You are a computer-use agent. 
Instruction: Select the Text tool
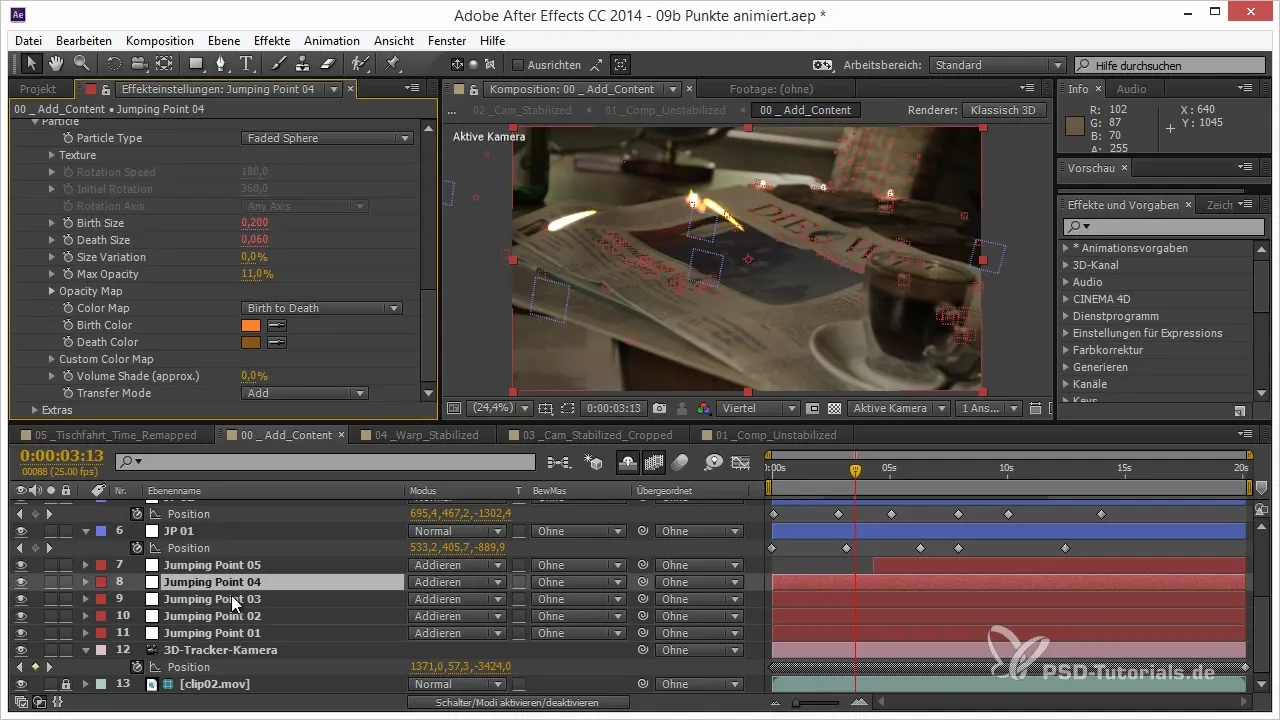pyautogui.click(x=246, y=65)
